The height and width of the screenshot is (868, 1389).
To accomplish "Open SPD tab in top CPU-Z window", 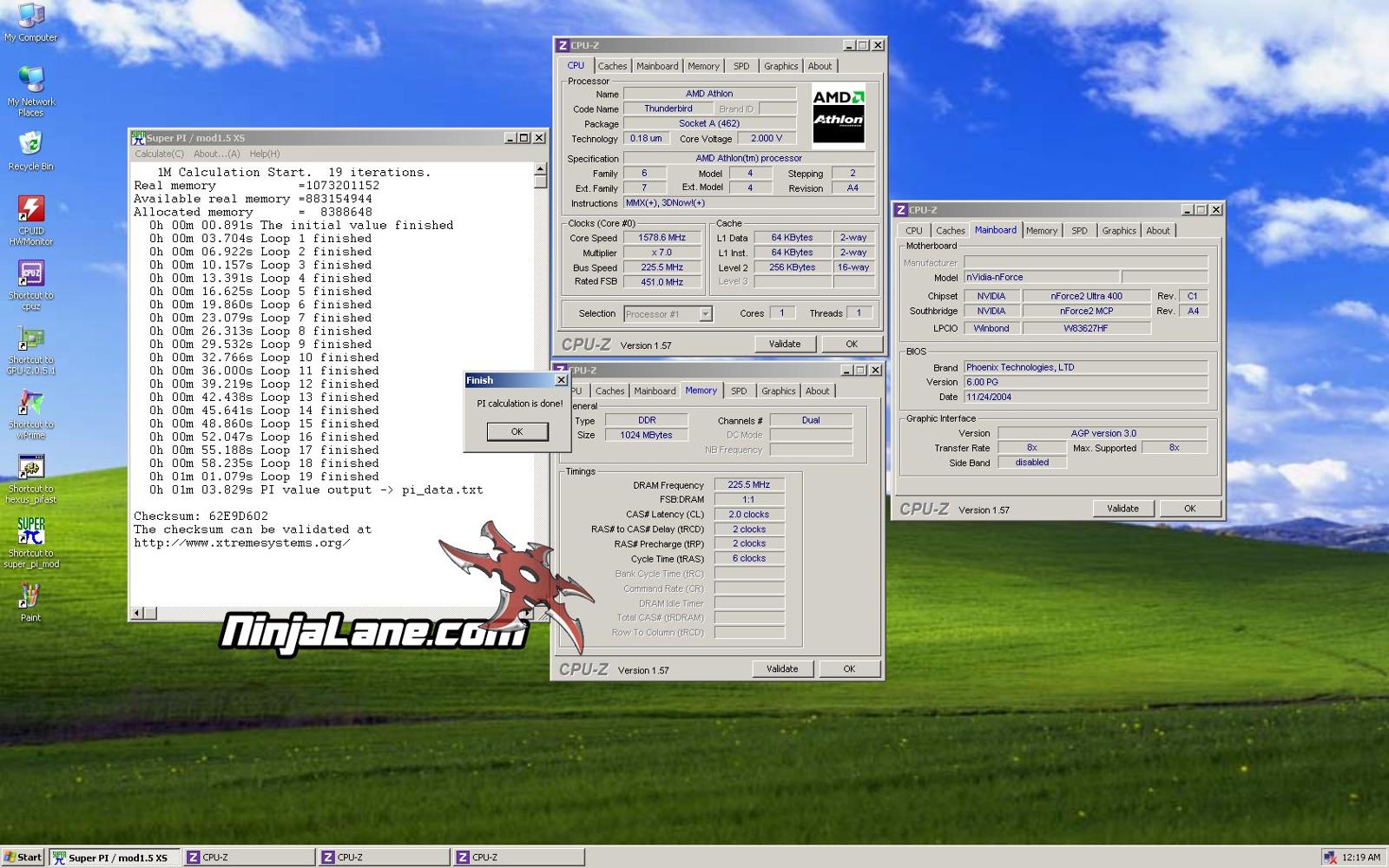I will point(741,66).
